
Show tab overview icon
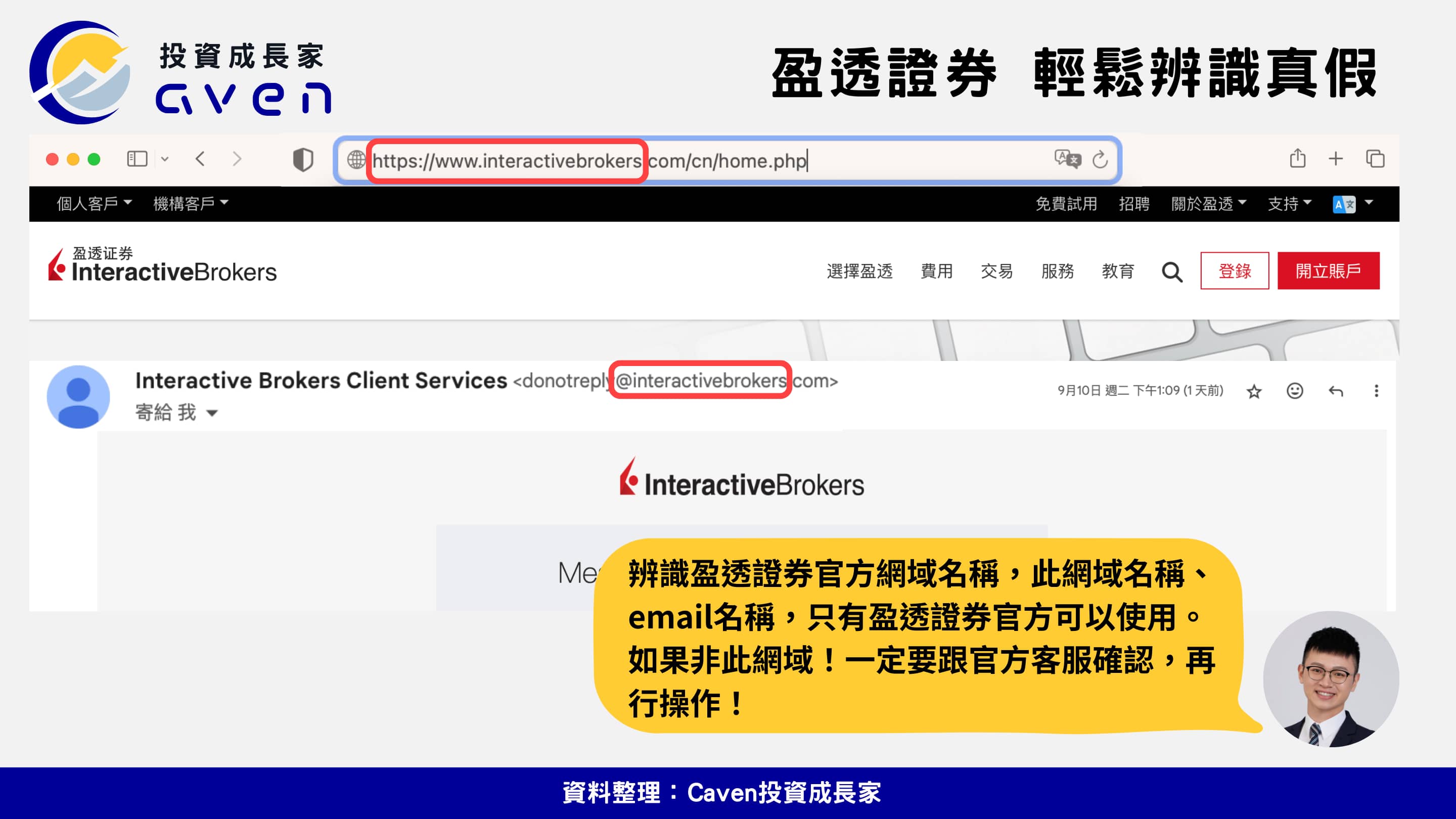point(1375,159)
